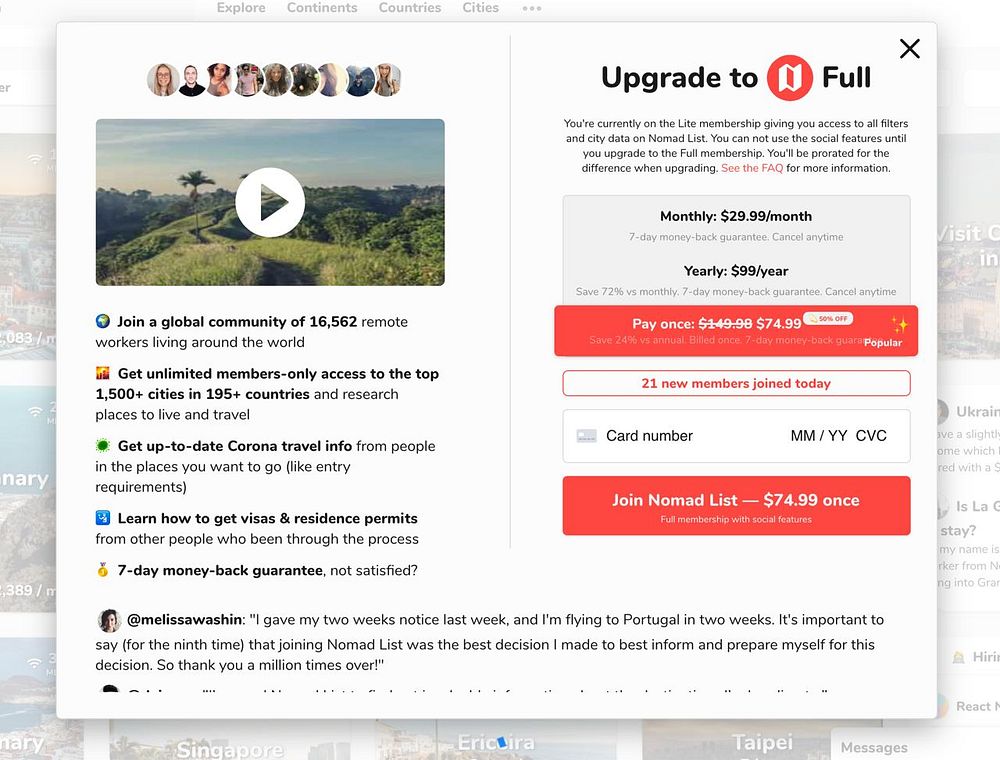The width and height of the screenshot is (1000, 760).
Task: Follow the See the FAQ link
Action: (752, 168)
